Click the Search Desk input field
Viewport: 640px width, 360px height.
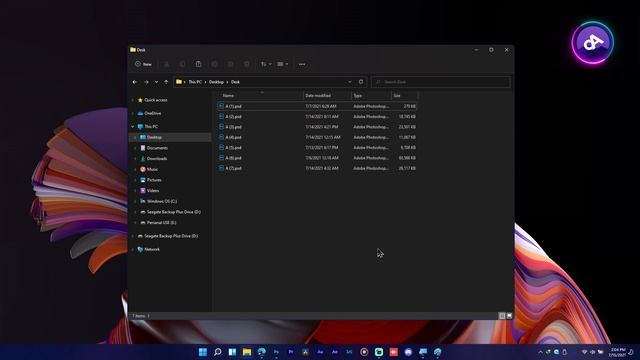pos(441,82)
